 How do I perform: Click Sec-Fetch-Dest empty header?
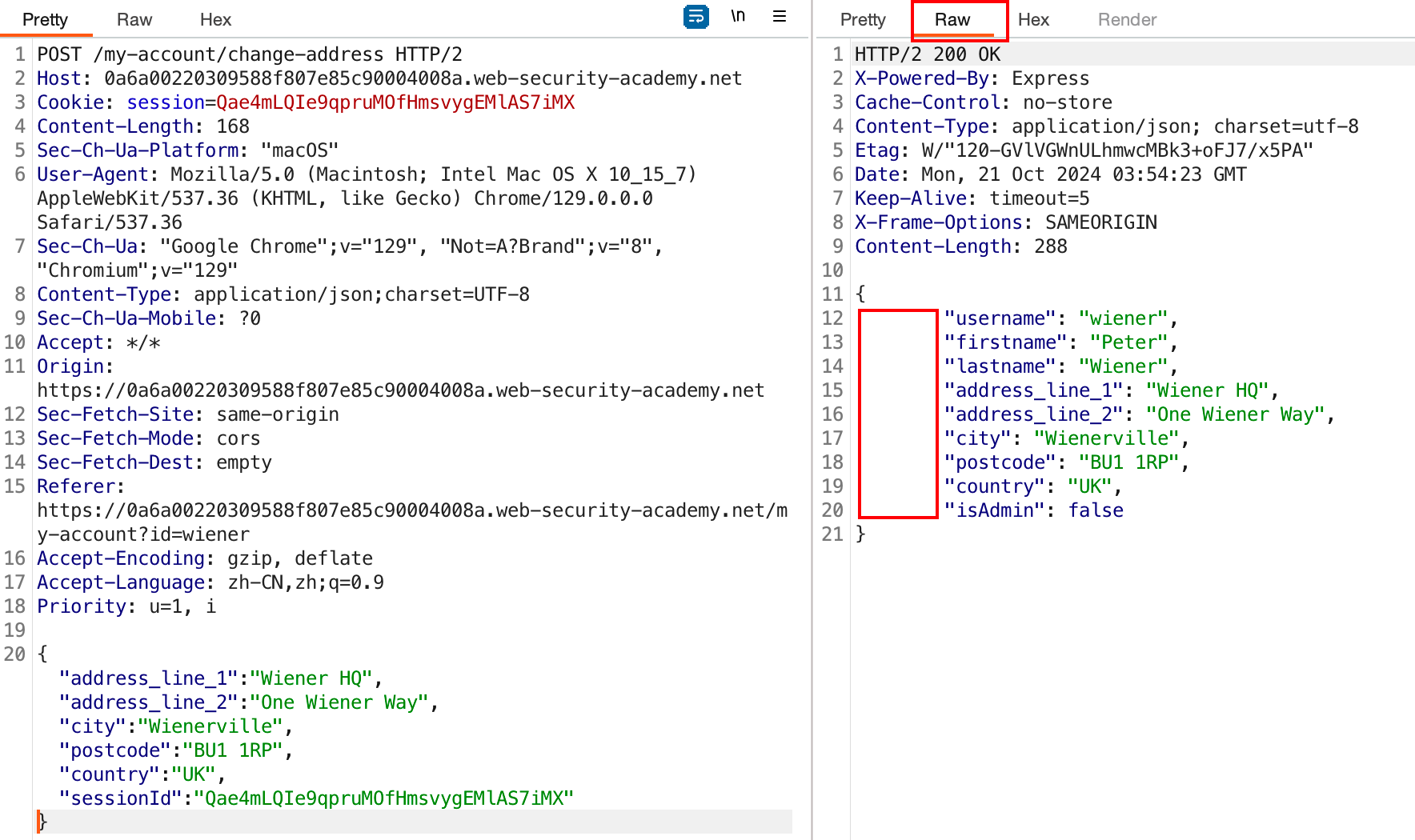(x=154, y=462)
